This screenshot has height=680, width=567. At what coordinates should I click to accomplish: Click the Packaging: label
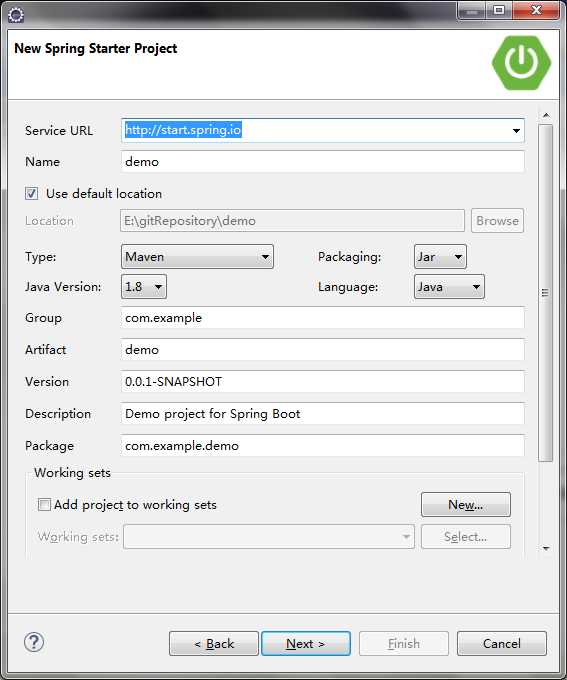pos(350,257)
